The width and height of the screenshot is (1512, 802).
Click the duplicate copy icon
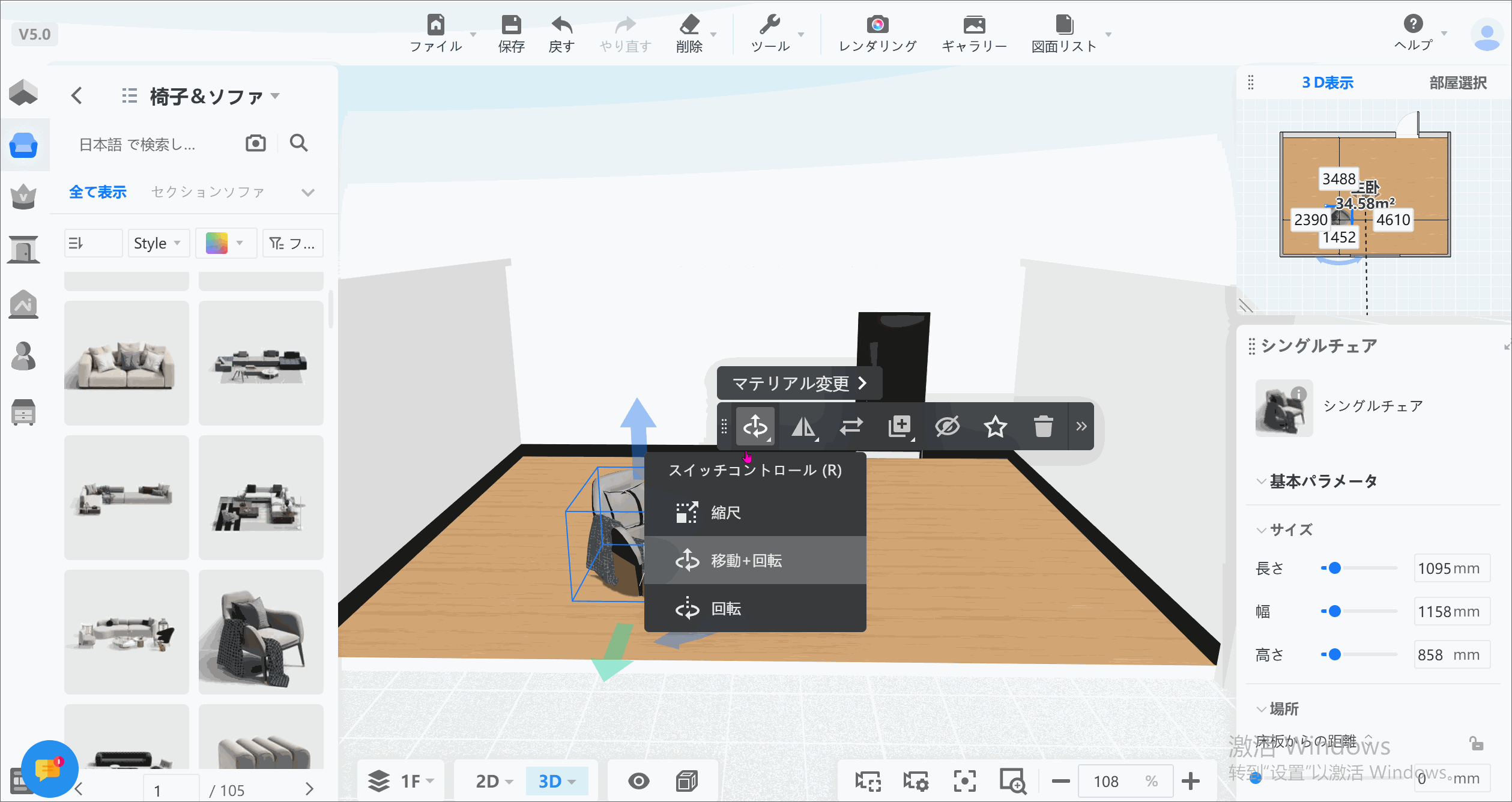click(x=900, y=427)
